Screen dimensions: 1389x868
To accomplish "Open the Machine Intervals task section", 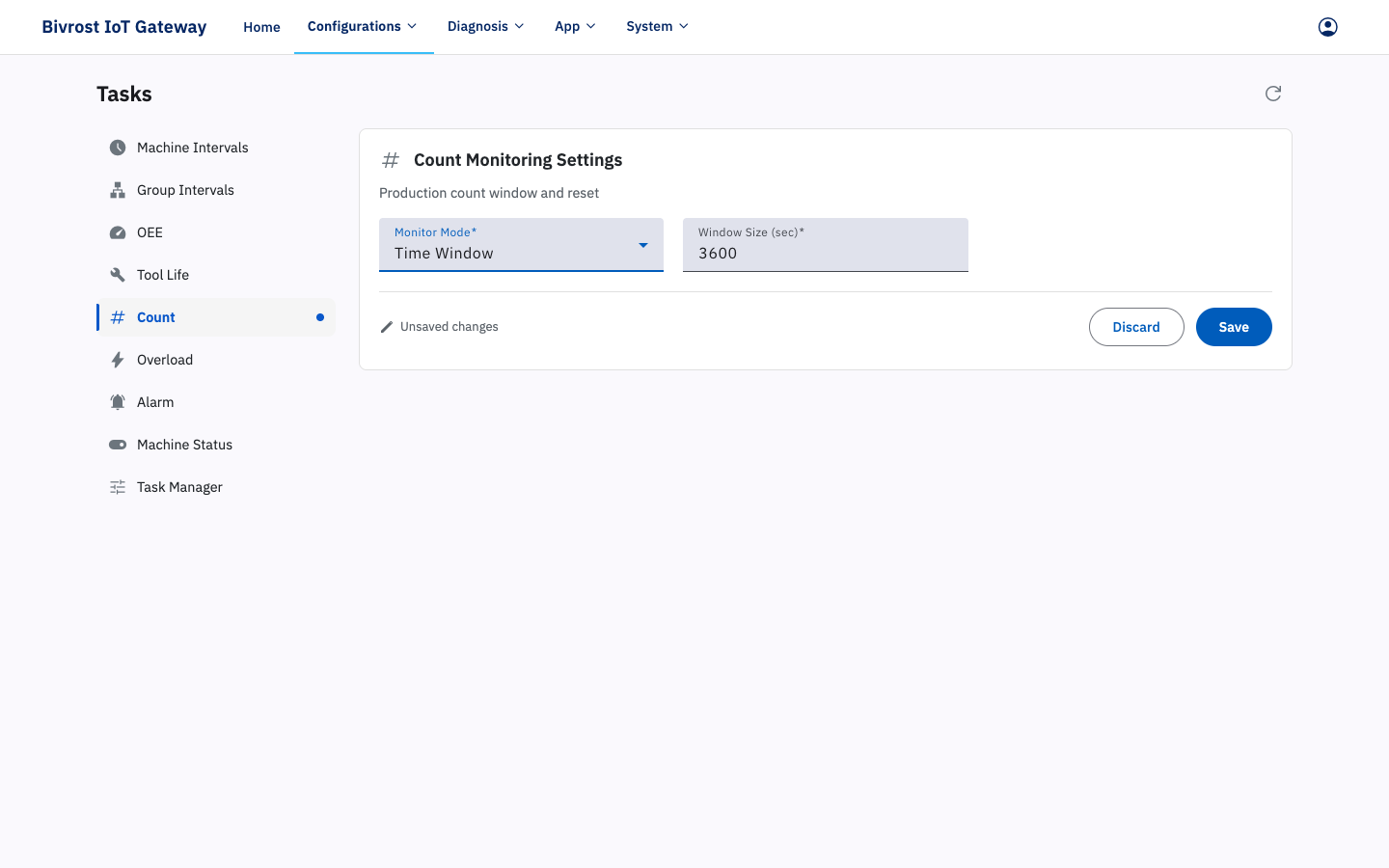I will click(x=216, y=148).
